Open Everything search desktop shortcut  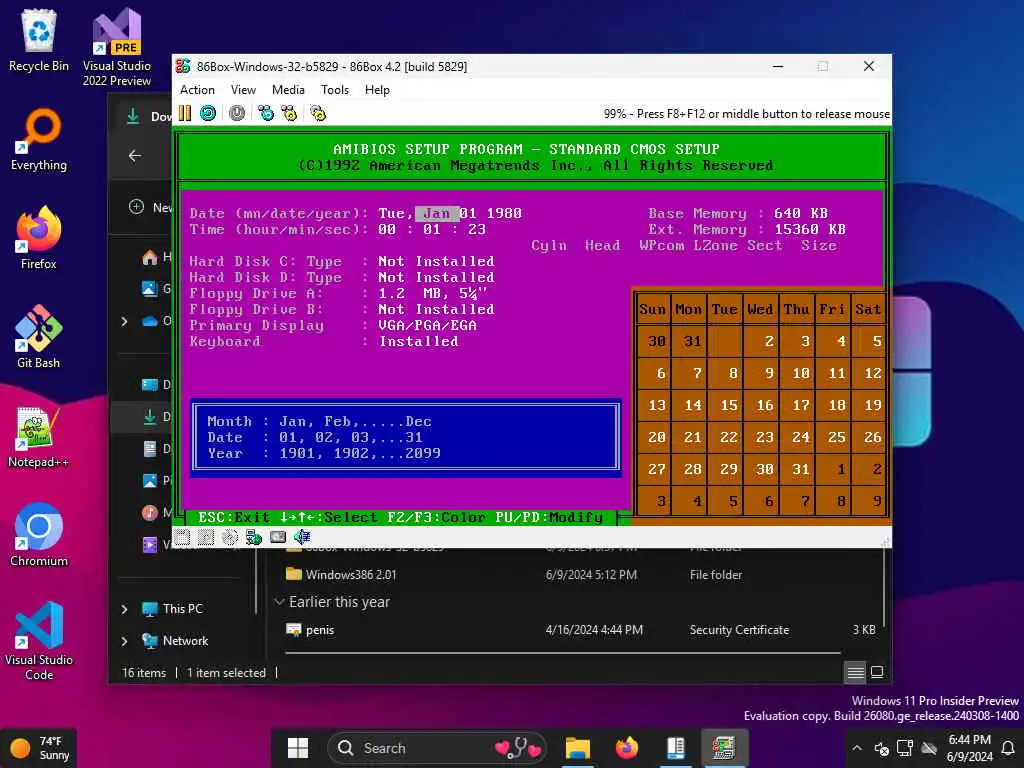coord(39,140)
